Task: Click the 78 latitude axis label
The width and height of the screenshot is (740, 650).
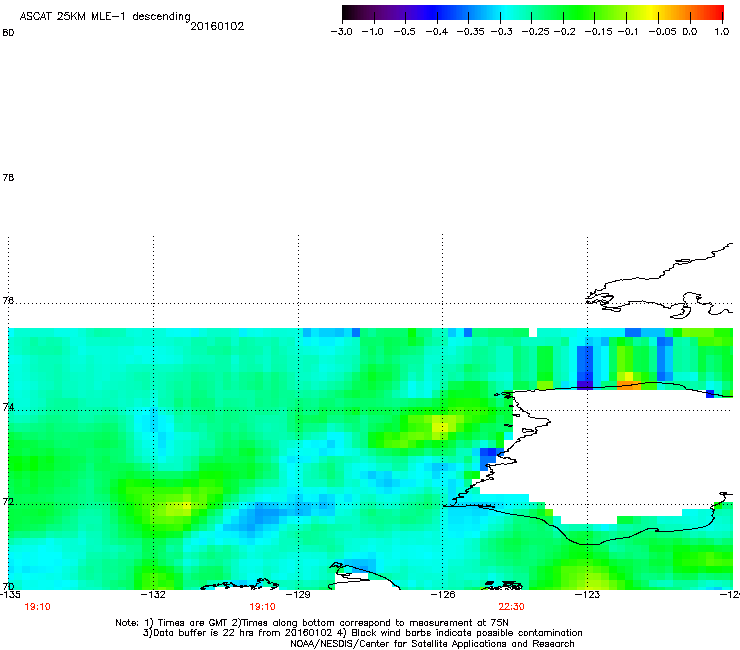Action: coord(8,177)
